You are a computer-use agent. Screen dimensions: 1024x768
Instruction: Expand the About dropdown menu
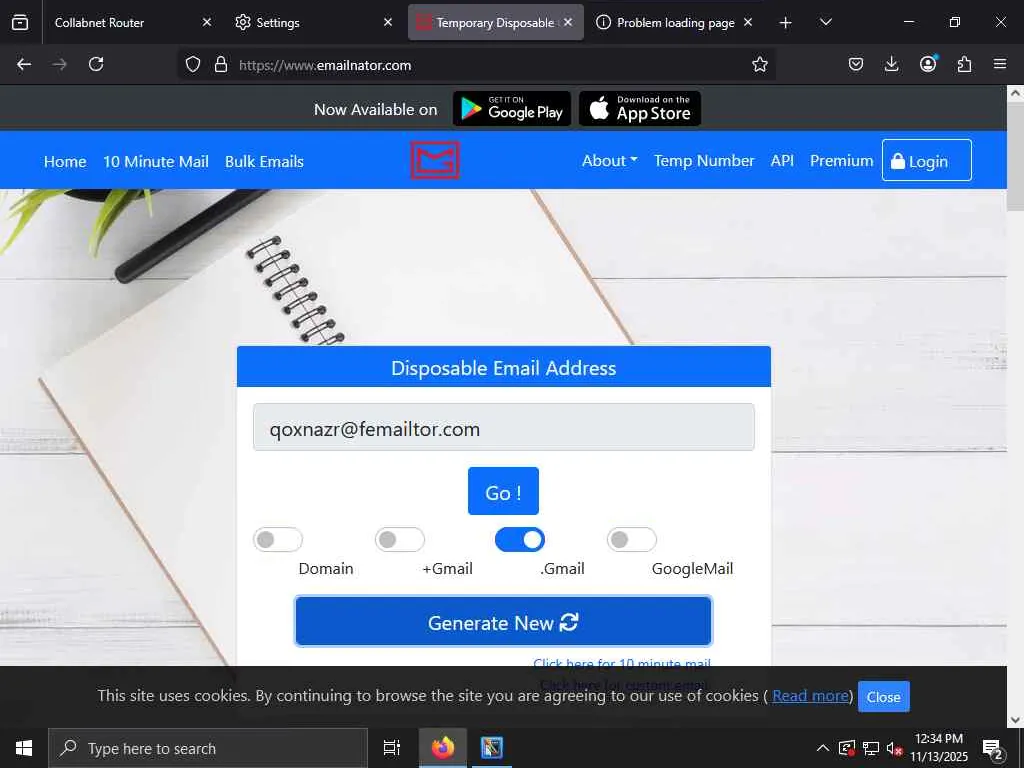[x=609, y=161]
